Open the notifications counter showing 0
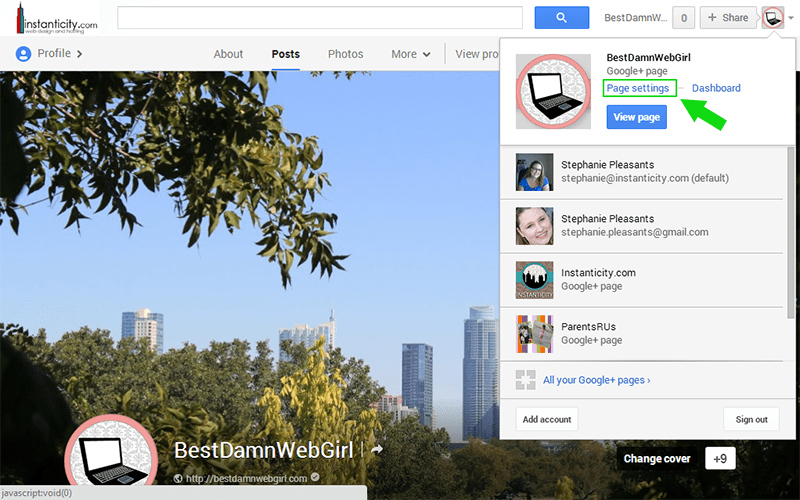Viewport: 800px width, 500px height. coord(684,18)
